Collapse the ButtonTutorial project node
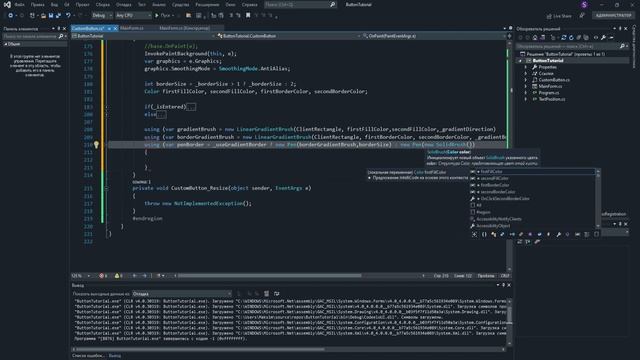 pyautogui.click(x=520, y=60)
